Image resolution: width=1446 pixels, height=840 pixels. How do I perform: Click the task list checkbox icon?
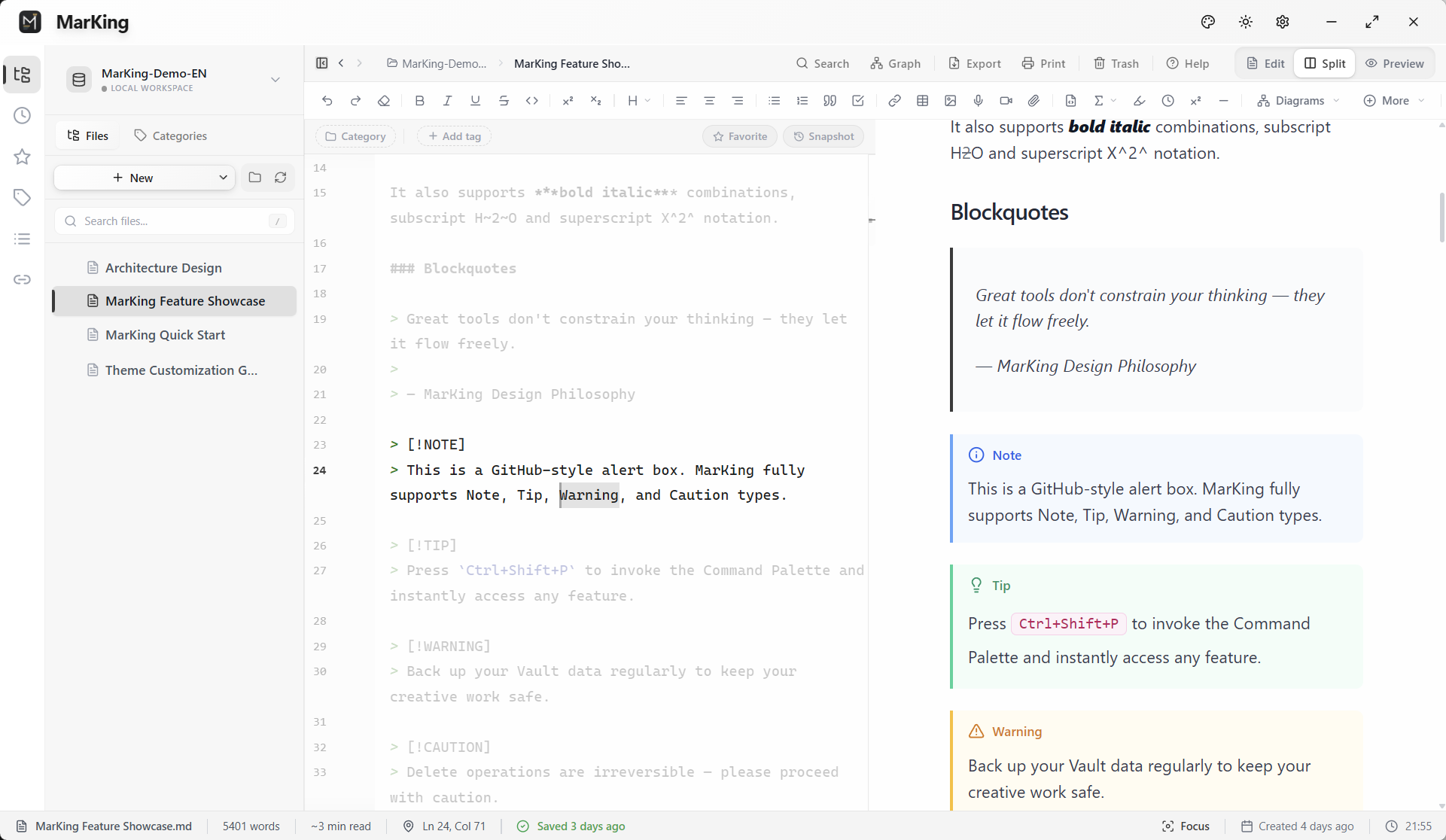click(x=858, y=101)
